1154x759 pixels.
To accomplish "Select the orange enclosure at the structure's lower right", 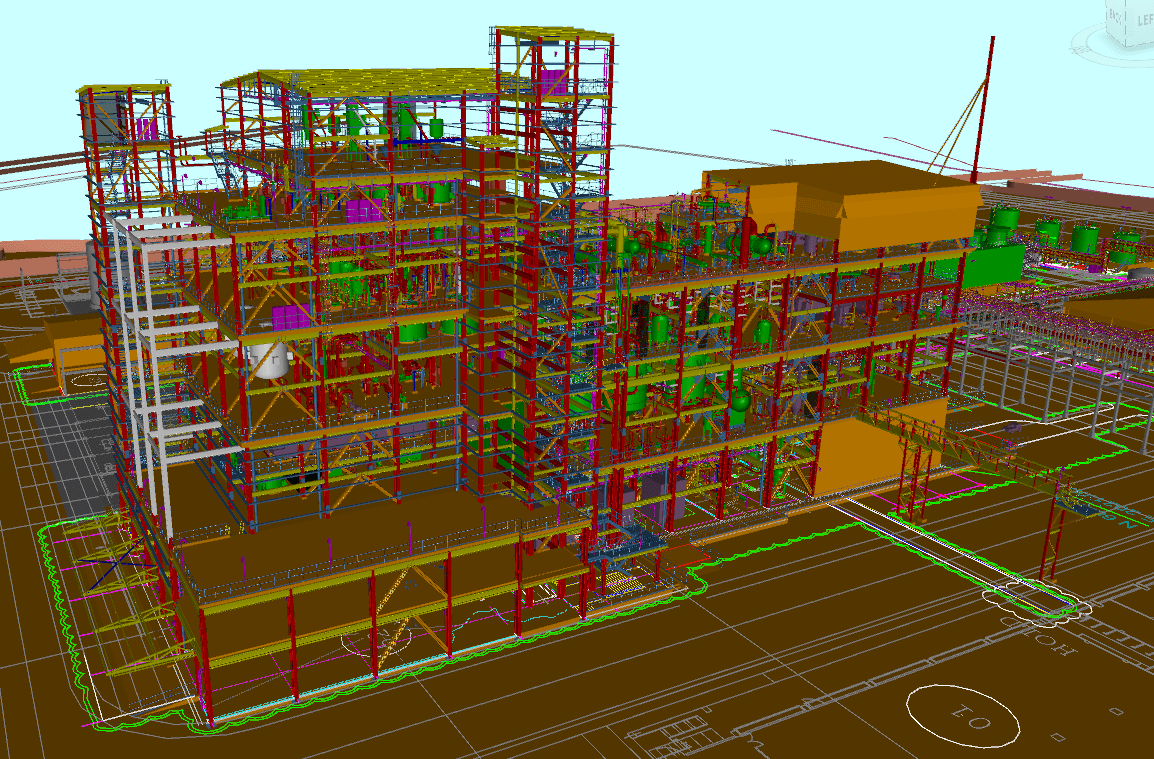I will click(880, 447).
